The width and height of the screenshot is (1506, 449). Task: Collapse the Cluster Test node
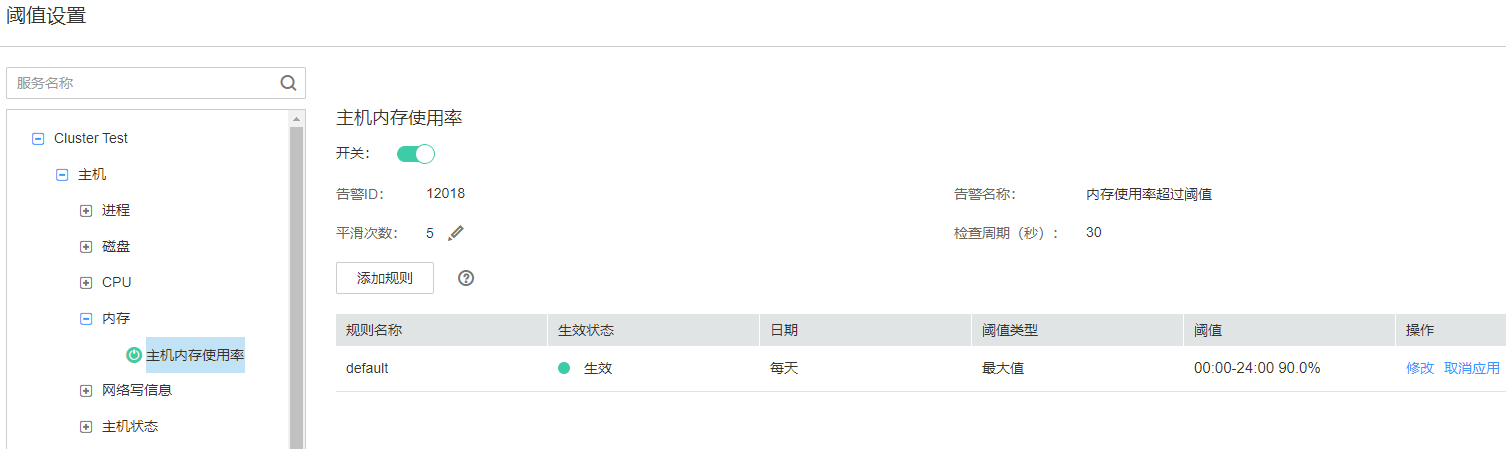(39, 139)
